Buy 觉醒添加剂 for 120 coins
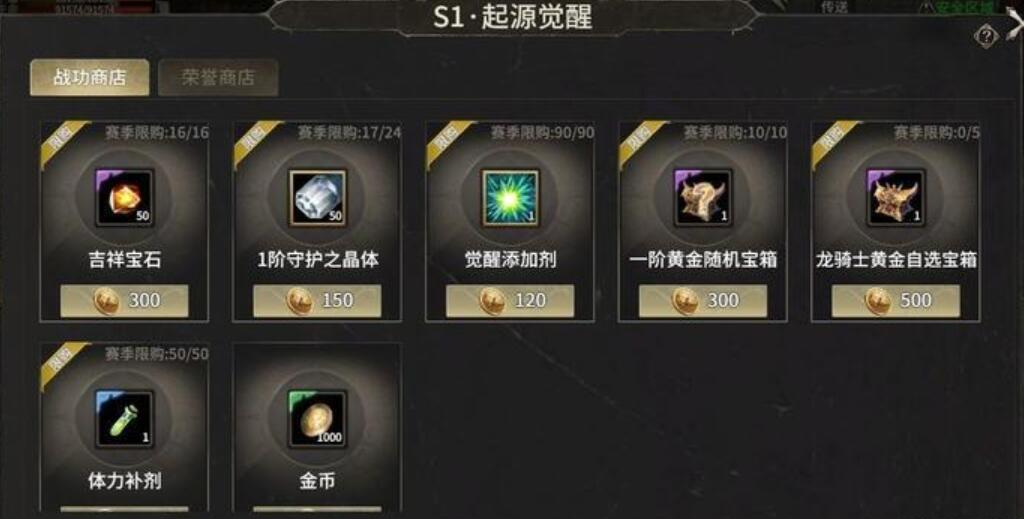Viewport: 1024px width, 519px height. (x=510, y=300)
